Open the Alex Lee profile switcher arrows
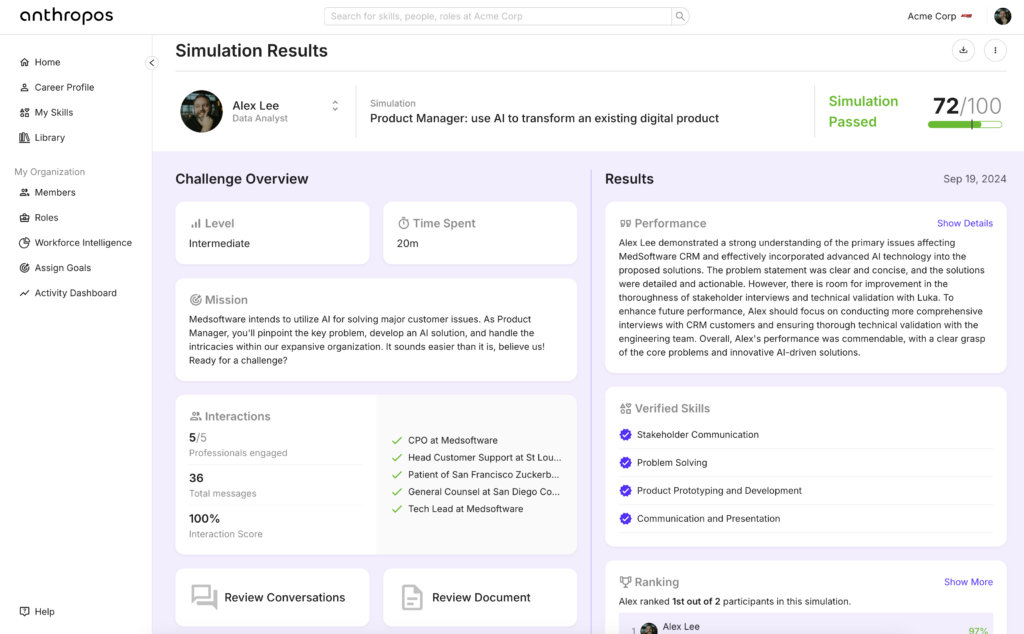 pos(334,105)
